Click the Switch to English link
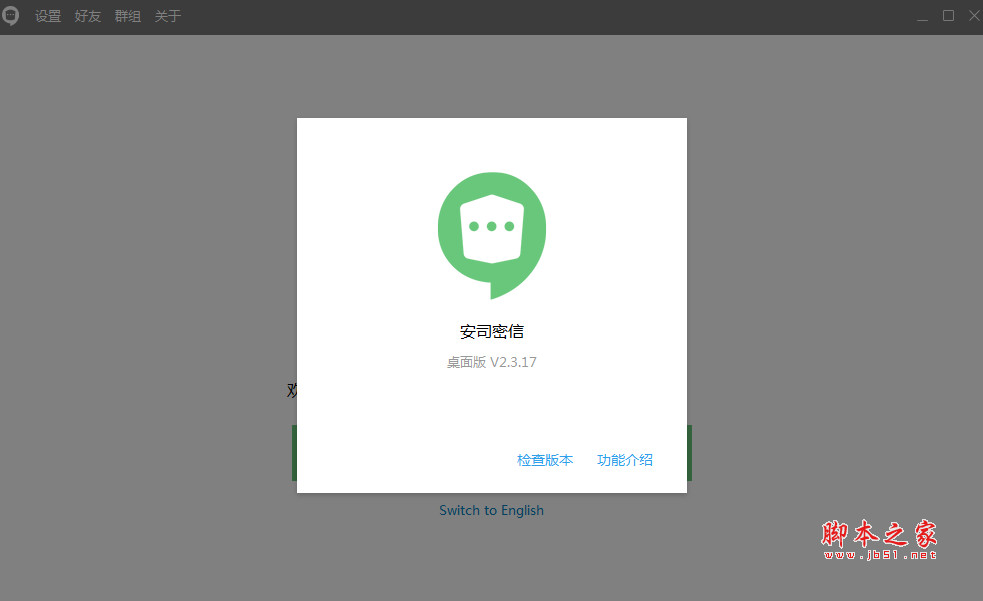The width and height of the screenshot is (983, 601). point(491,510)
